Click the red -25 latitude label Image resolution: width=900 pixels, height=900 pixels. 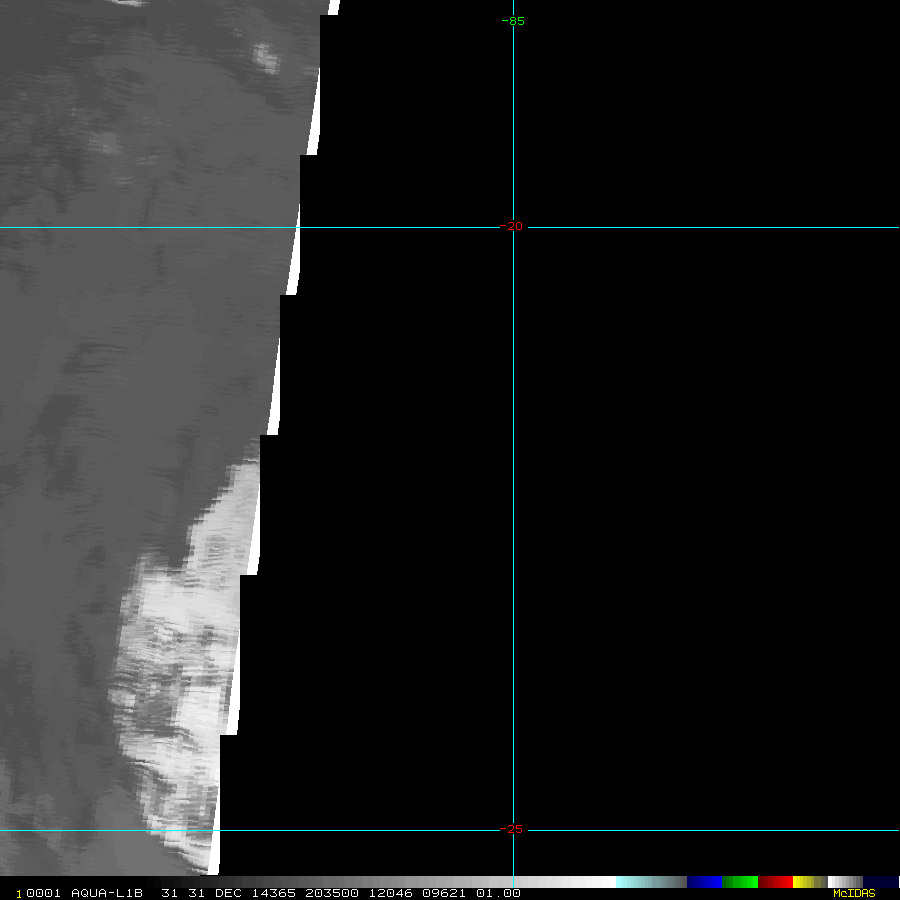tap(511, 829)
